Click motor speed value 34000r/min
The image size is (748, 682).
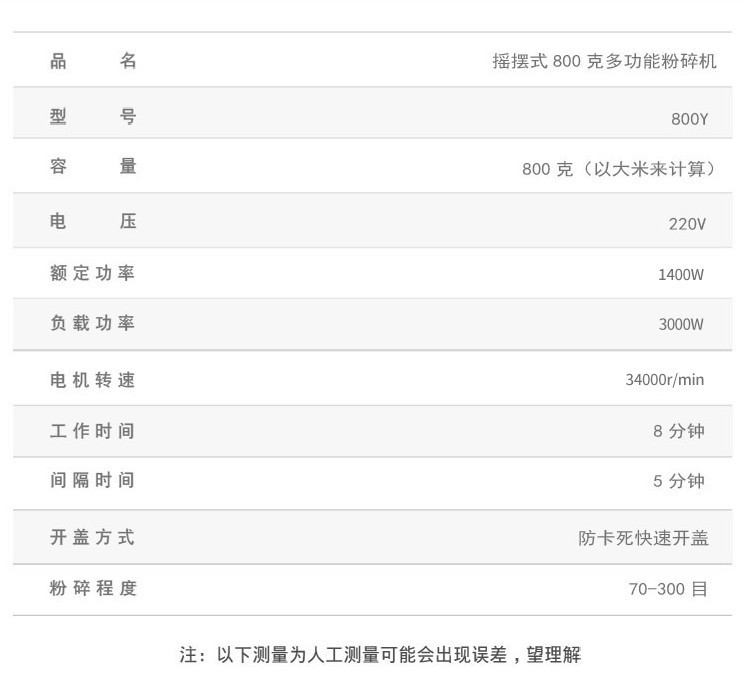coord(665,380)
